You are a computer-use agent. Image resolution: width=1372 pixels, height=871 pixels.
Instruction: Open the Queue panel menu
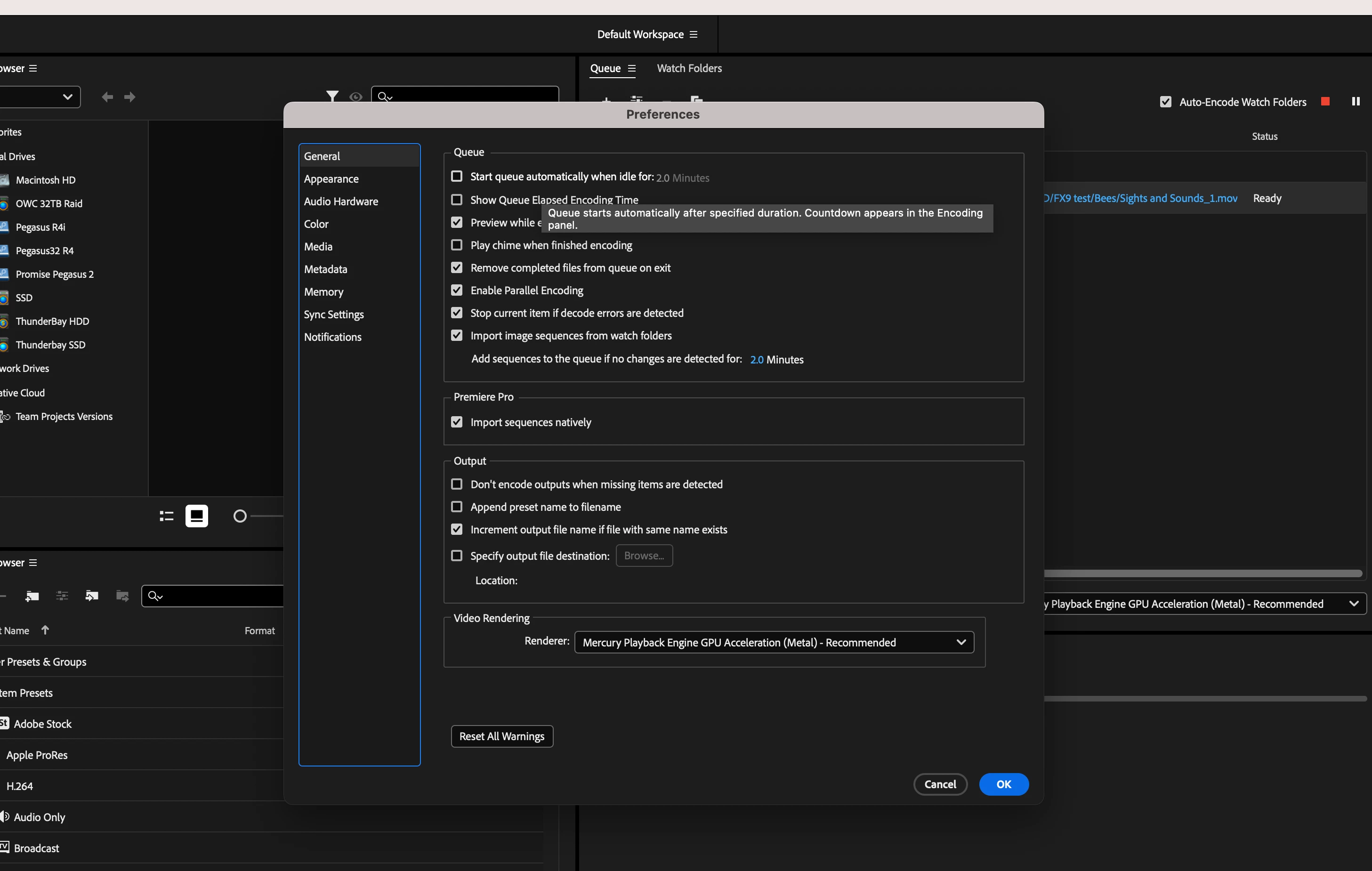(x=631, y=68)
